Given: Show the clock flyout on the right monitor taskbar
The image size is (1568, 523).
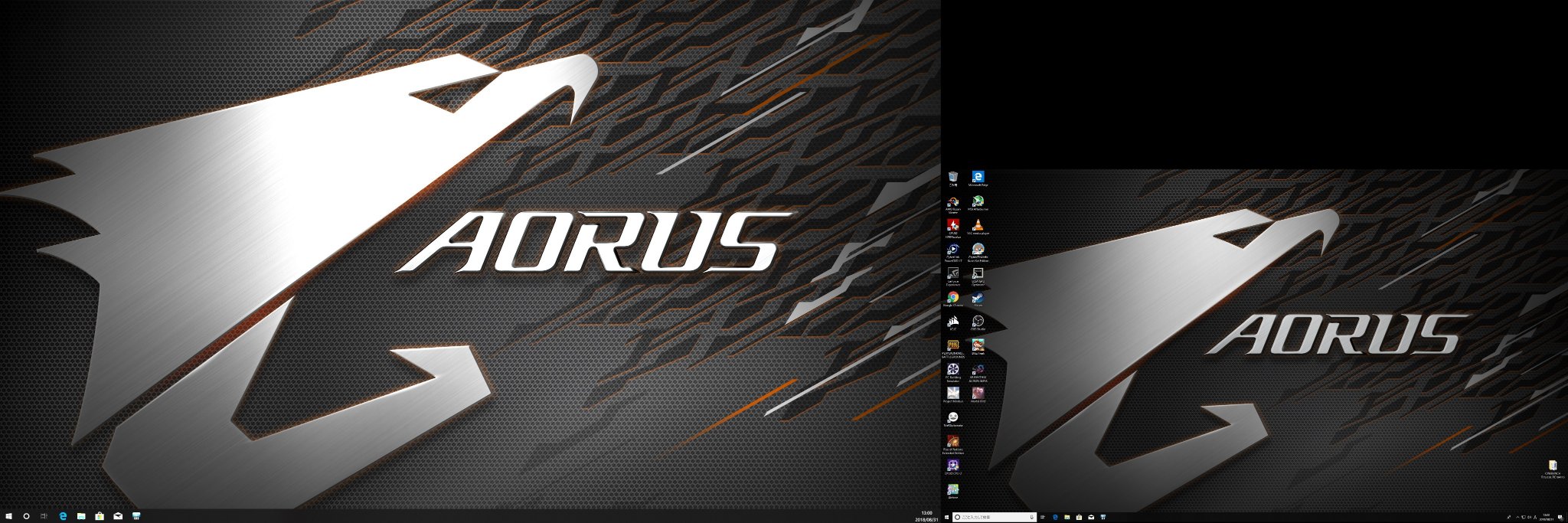Looking at the screenshot, I should coord(1546,517).
